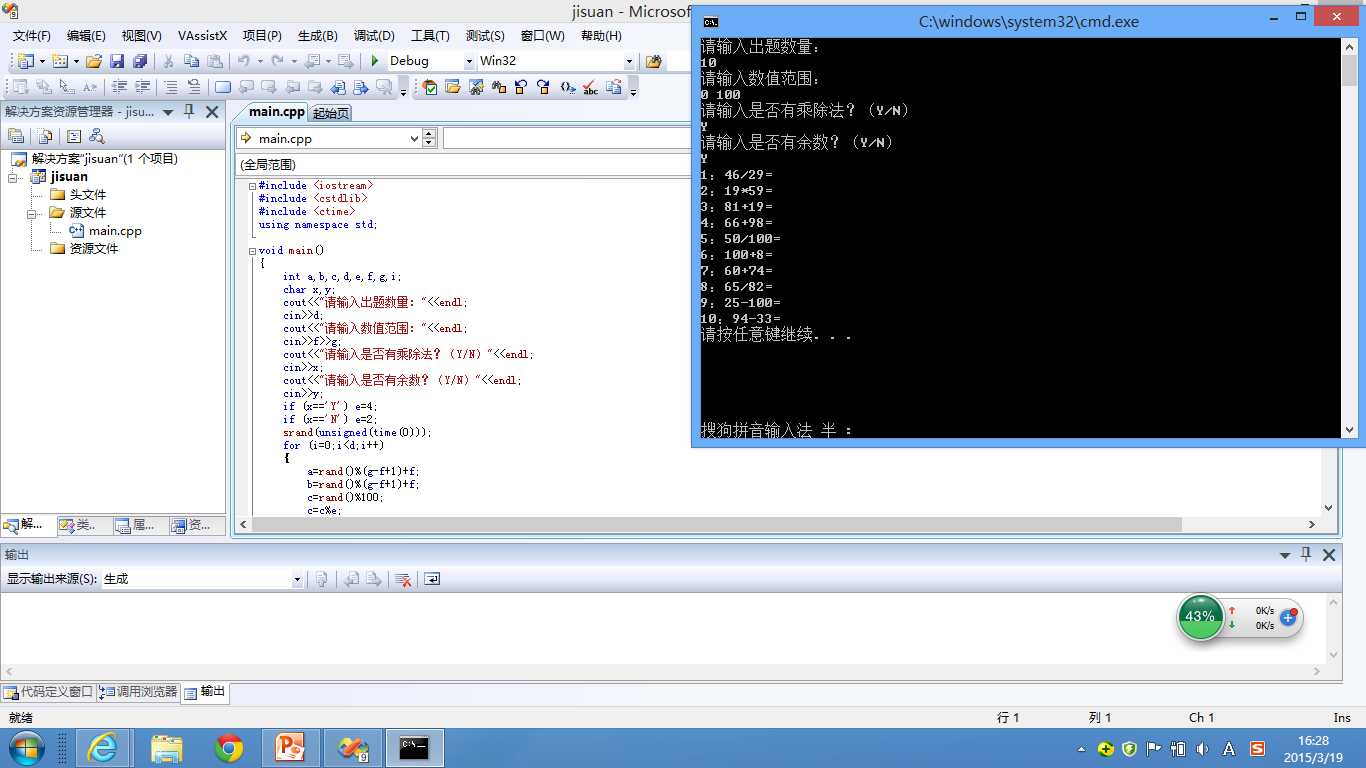This screenshot has width=1366, height=768.
Task: Open the main.cpp file navigation dropdown
Action: (414, 139)
